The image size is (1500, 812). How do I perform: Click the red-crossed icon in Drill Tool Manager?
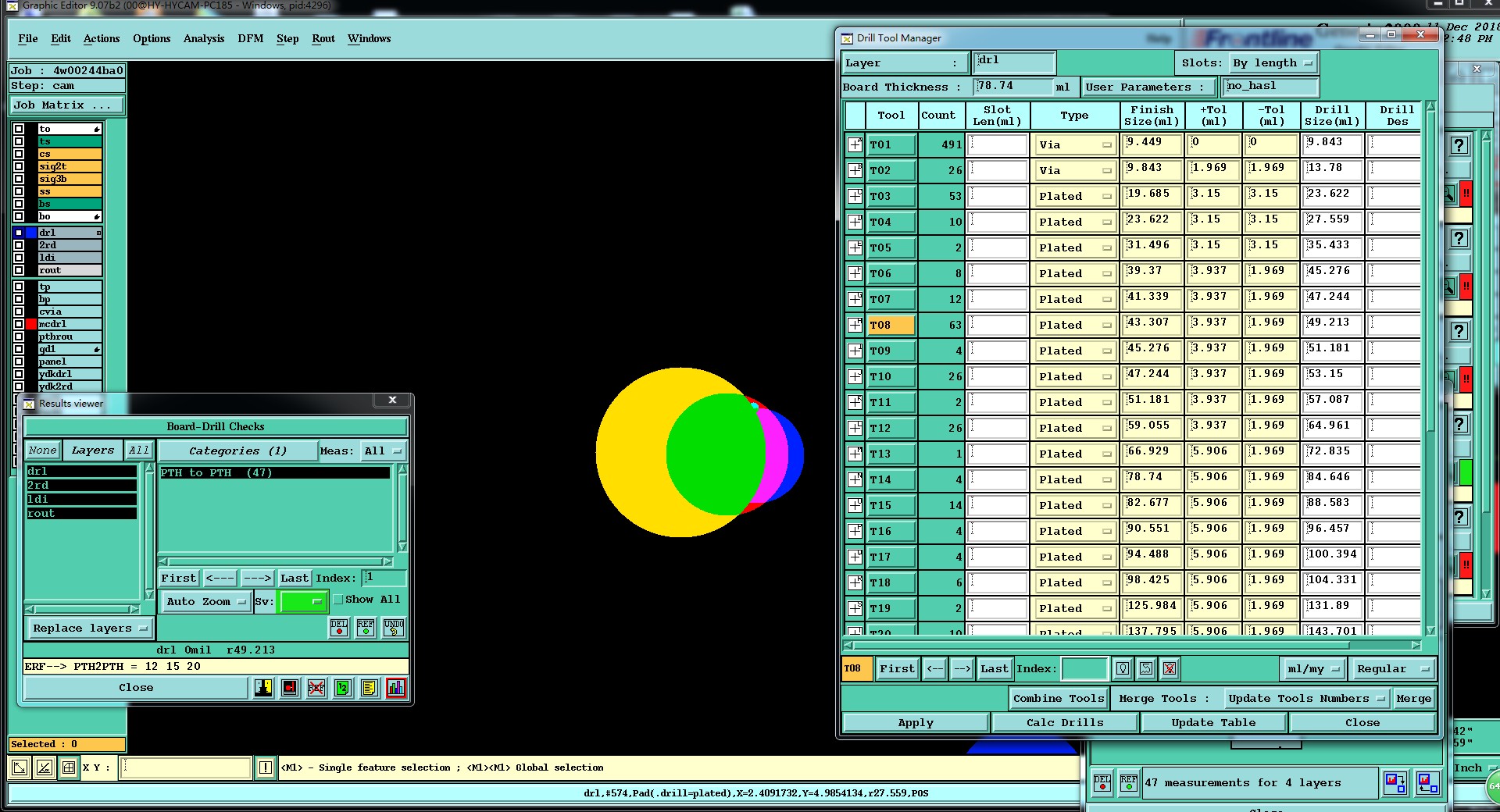coord(1170,668)
